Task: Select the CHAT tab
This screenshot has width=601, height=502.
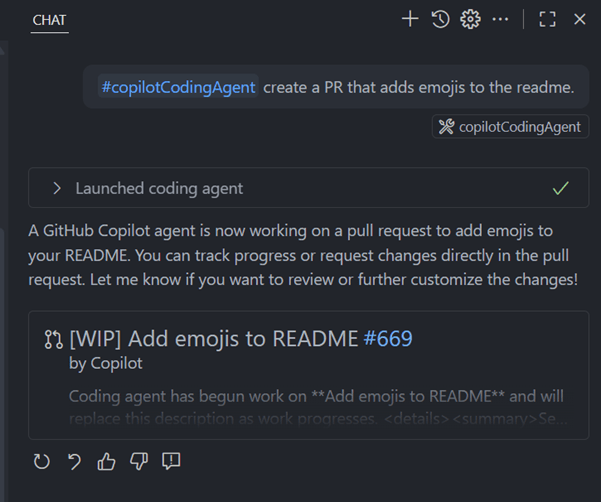Action: 51,20
